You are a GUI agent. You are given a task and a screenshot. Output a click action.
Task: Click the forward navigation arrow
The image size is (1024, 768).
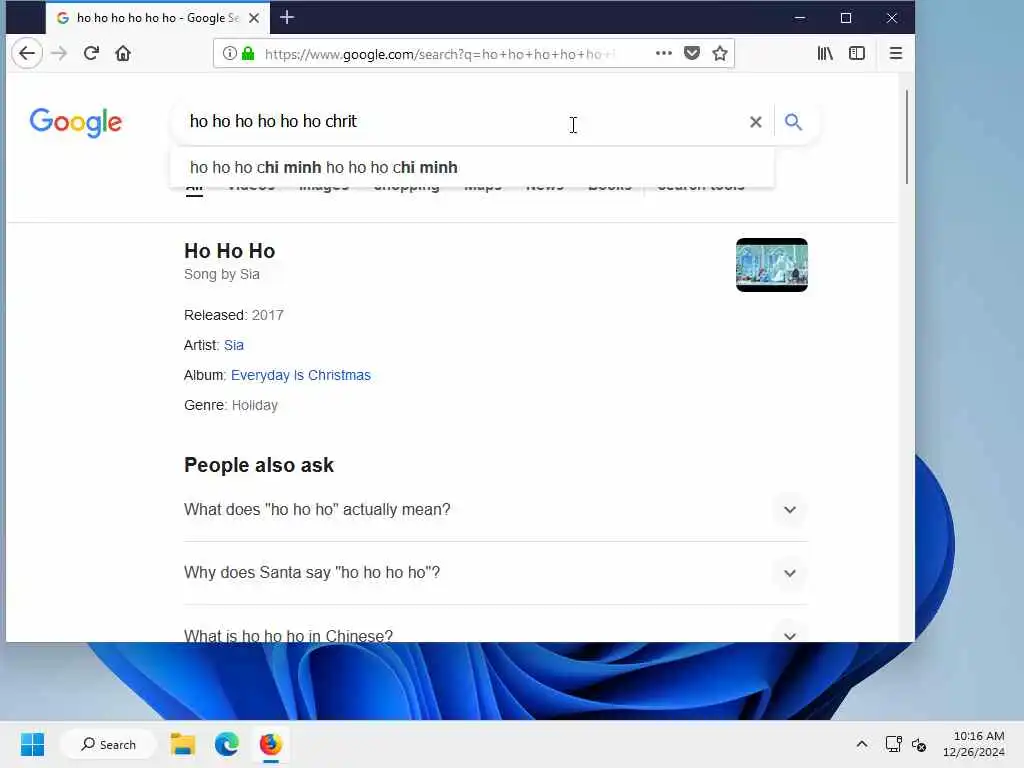coord(59,53)
